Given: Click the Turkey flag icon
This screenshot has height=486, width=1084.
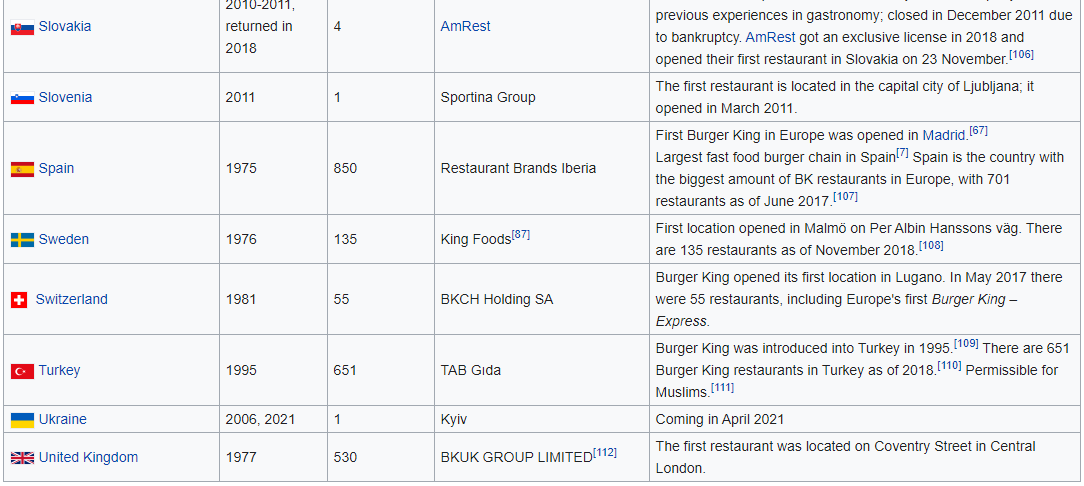Looking at the screenshot, I should (x=22, y=371).
